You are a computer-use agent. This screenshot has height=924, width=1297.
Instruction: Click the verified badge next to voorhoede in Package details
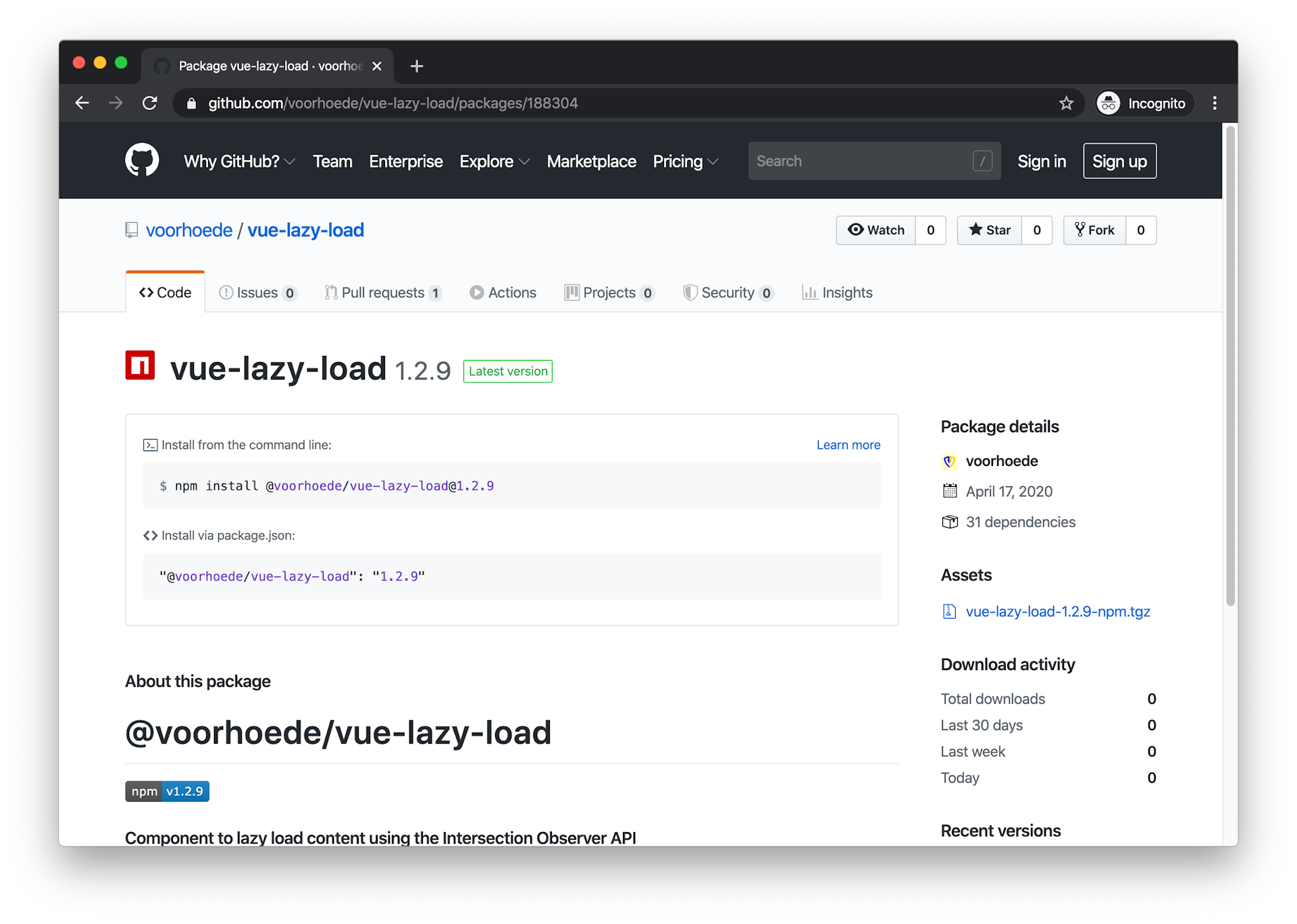(949, 461)
